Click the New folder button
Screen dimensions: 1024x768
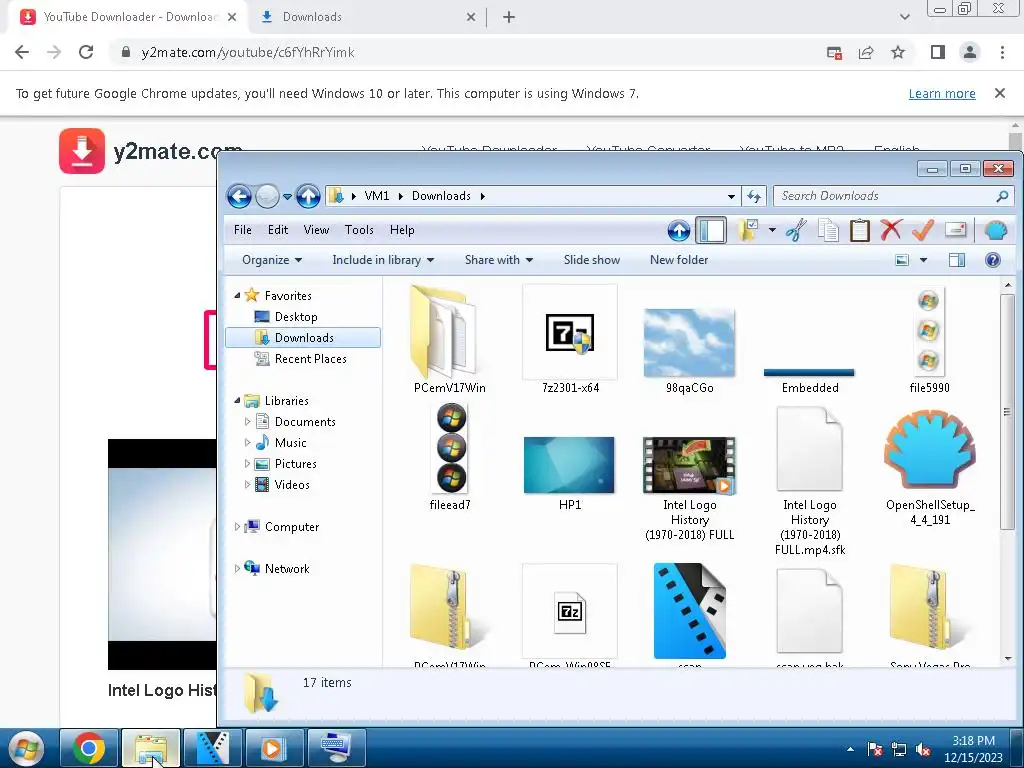click(x=679, y=260)
